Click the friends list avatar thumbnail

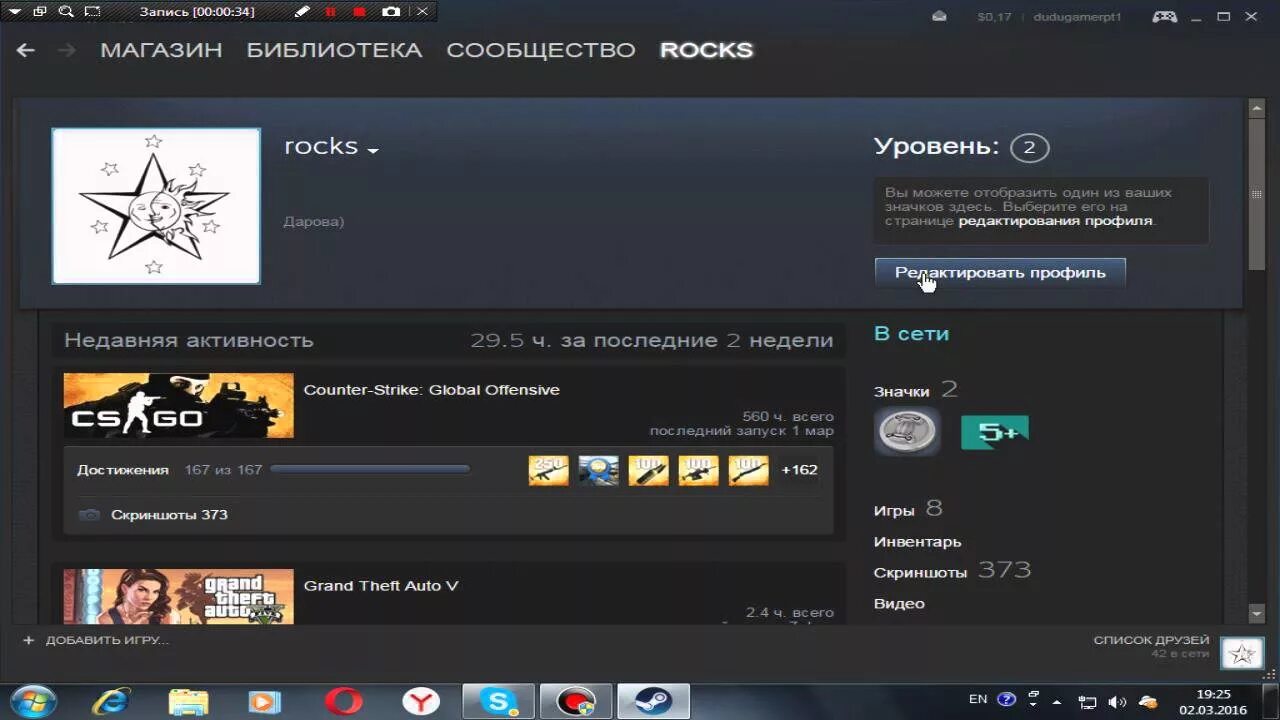(1242, 654)
